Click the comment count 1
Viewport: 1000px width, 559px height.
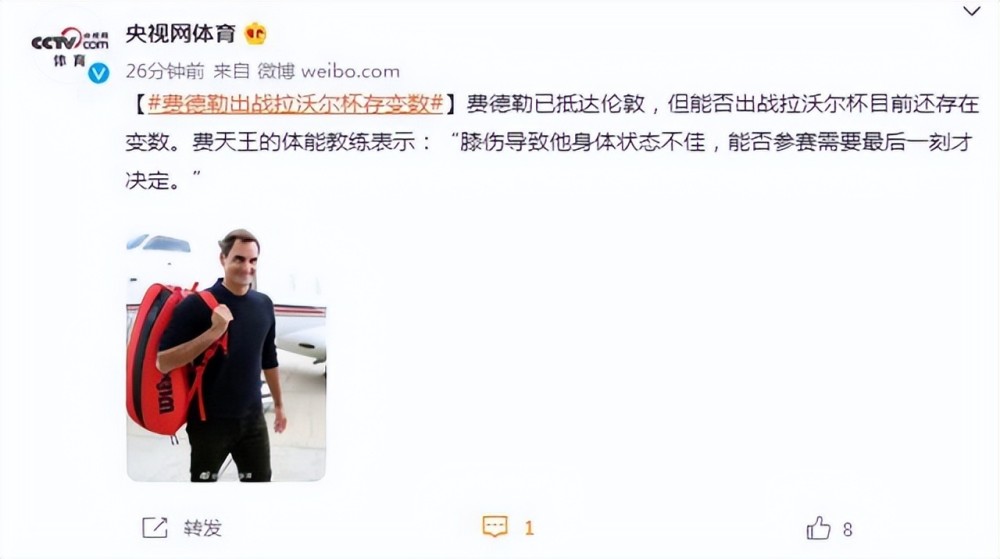[529, 528]
